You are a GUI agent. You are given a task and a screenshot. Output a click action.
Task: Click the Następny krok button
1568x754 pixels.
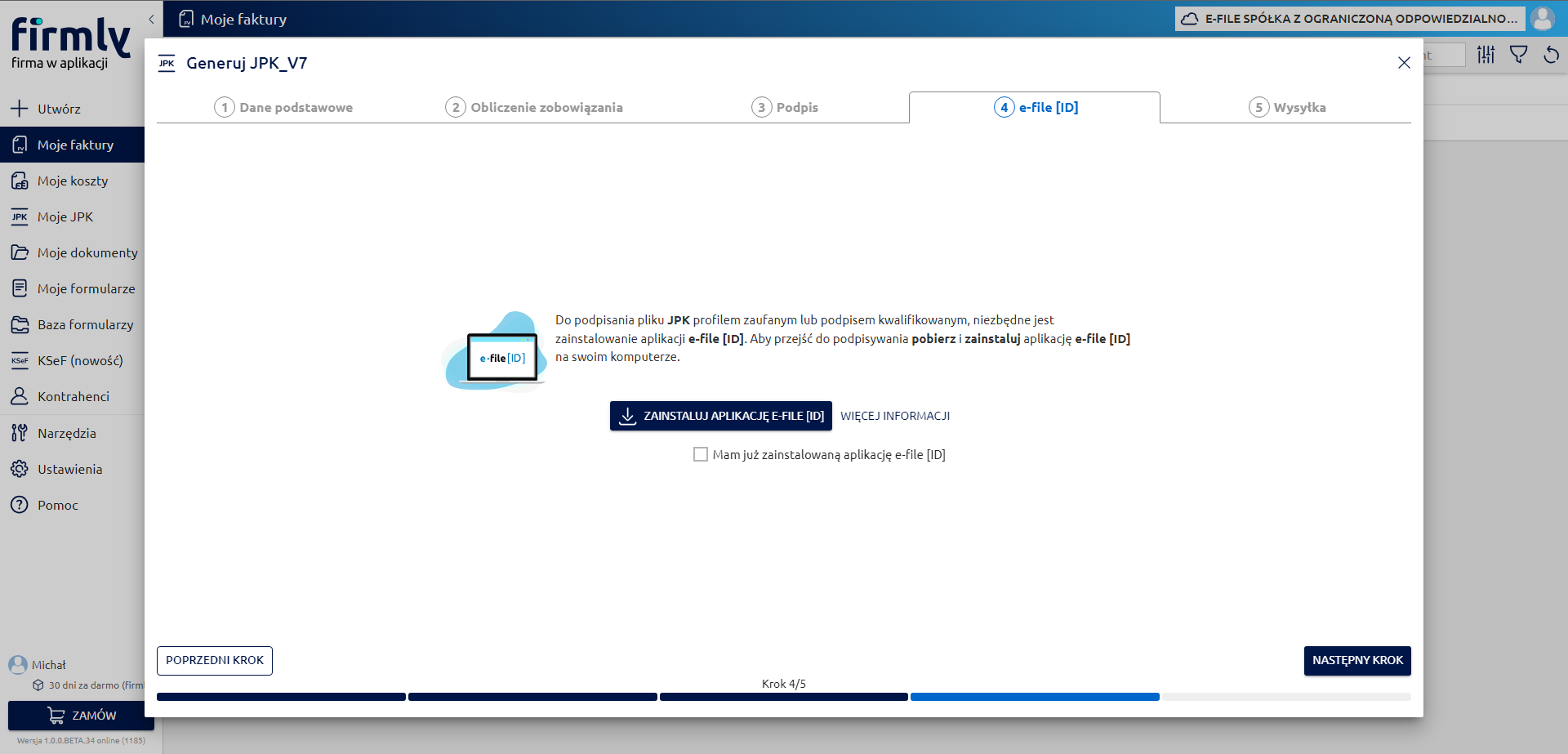1357,661
